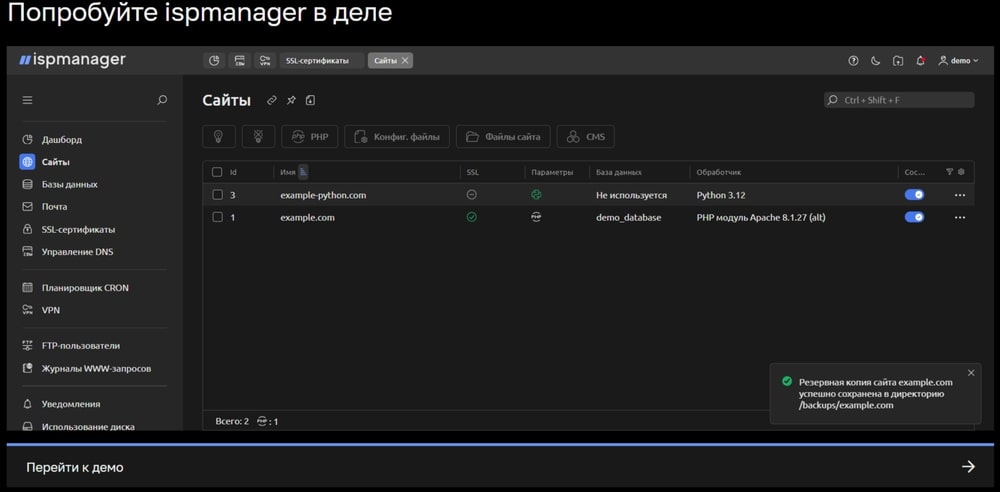Open the dashboard pinned tab icon
This screenshot has width=1000, height=492.
point(214,61)
